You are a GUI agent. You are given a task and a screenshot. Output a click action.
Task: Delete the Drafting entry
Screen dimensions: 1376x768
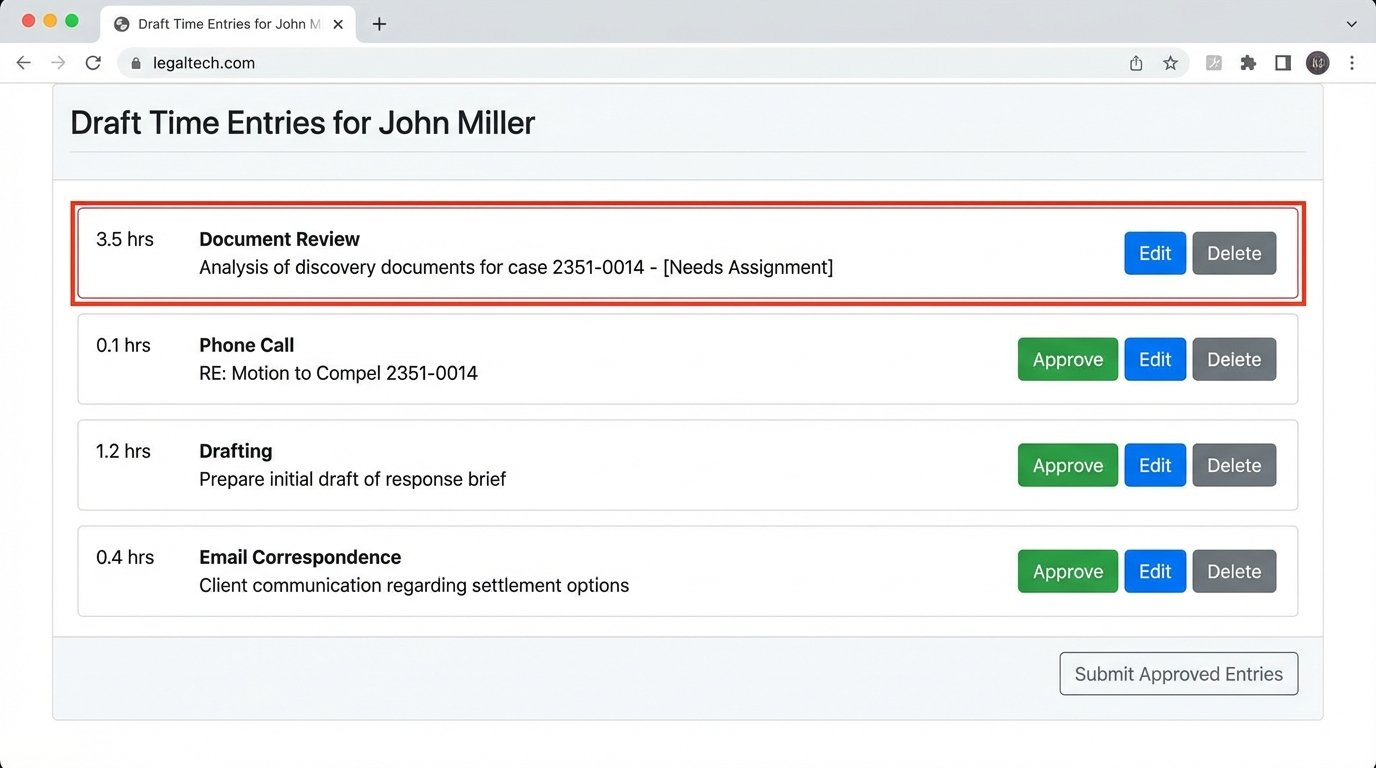[x=1234, y=465]
